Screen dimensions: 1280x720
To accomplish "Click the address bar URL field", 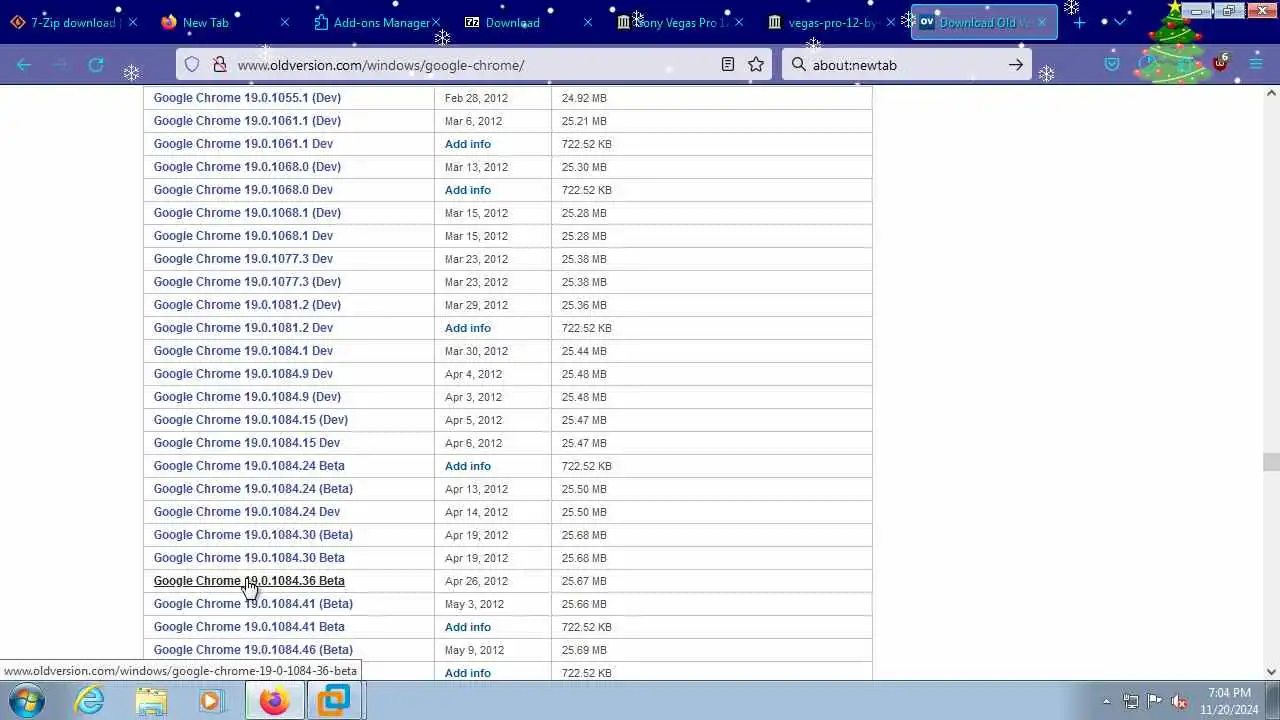I will tap(475, 65).
